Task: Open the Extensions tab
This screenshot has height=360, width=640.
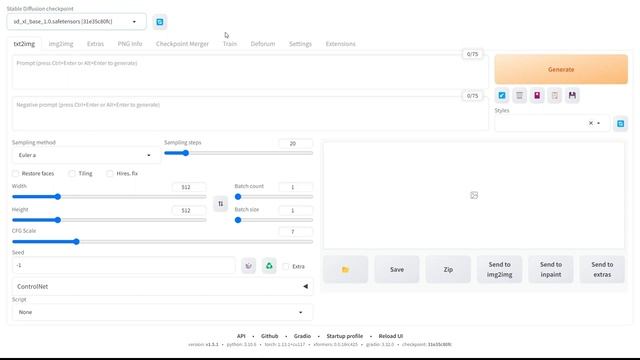Action: [340, 44]
